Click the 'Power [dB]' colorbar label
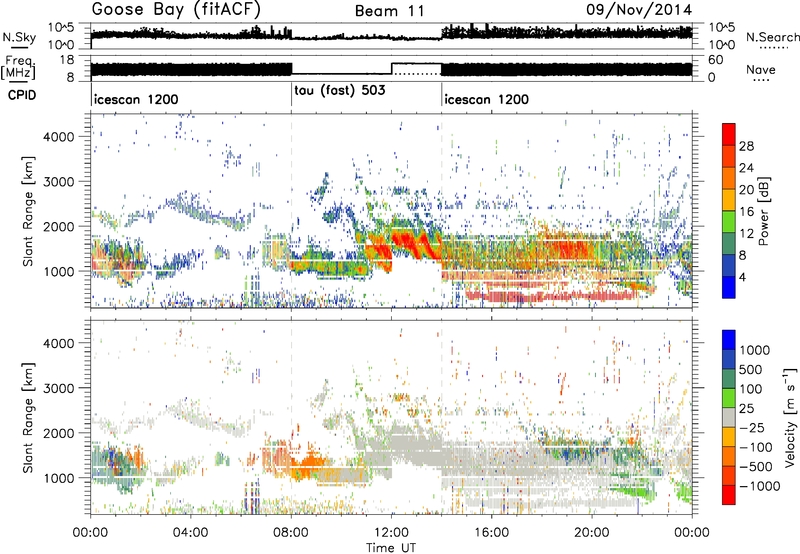The height and width of the screenshot is (554, 800). (x=763, y=211)
